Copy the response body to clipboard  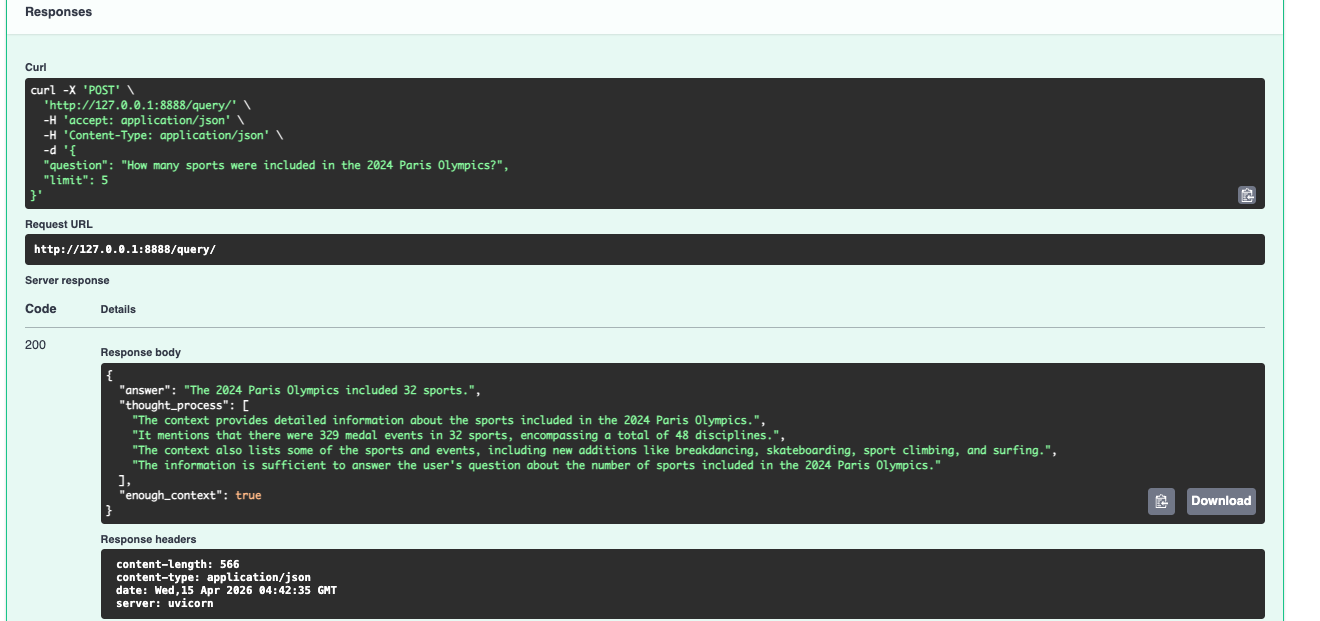1161,501
